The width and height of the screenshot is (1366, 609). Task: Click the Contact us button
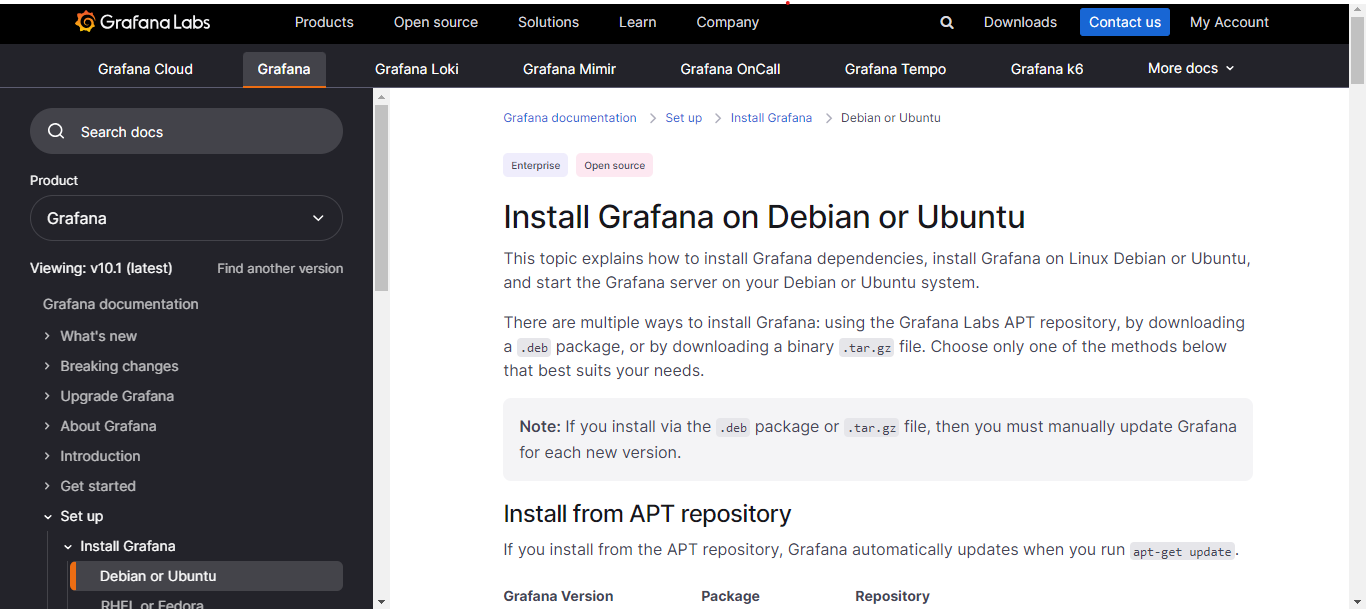click(1124, 22)
